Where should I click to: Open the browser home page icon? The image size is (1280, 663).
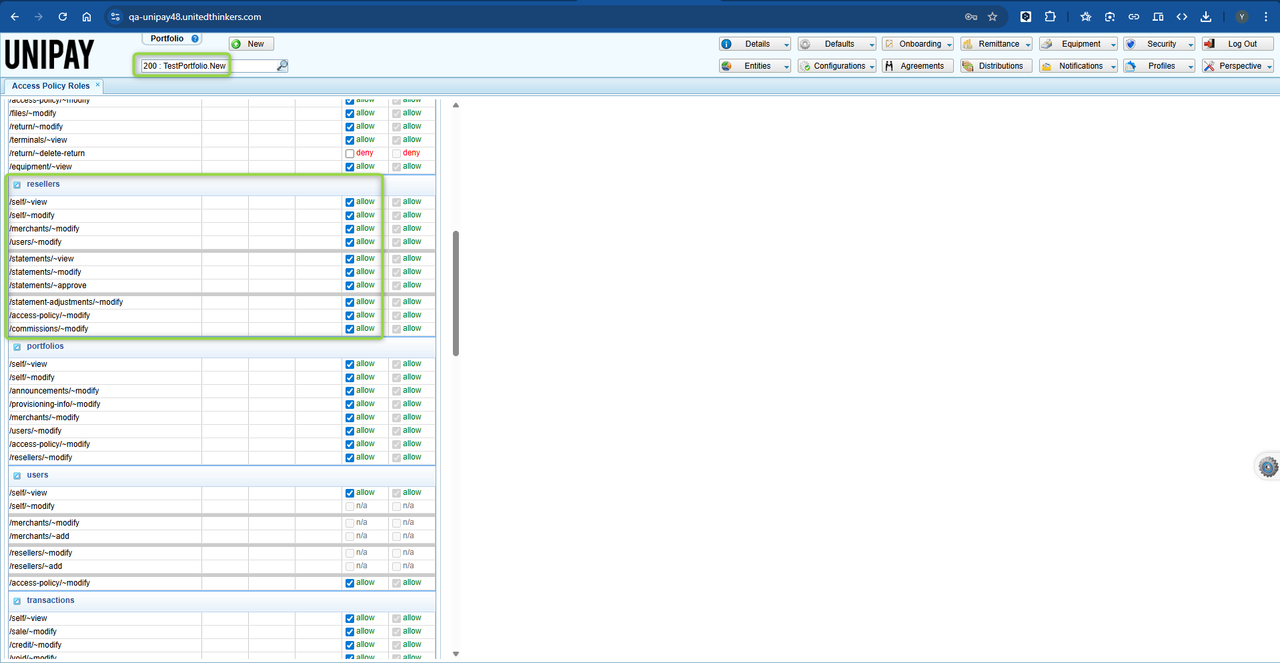pyautogui.click(x=87, y=16)
